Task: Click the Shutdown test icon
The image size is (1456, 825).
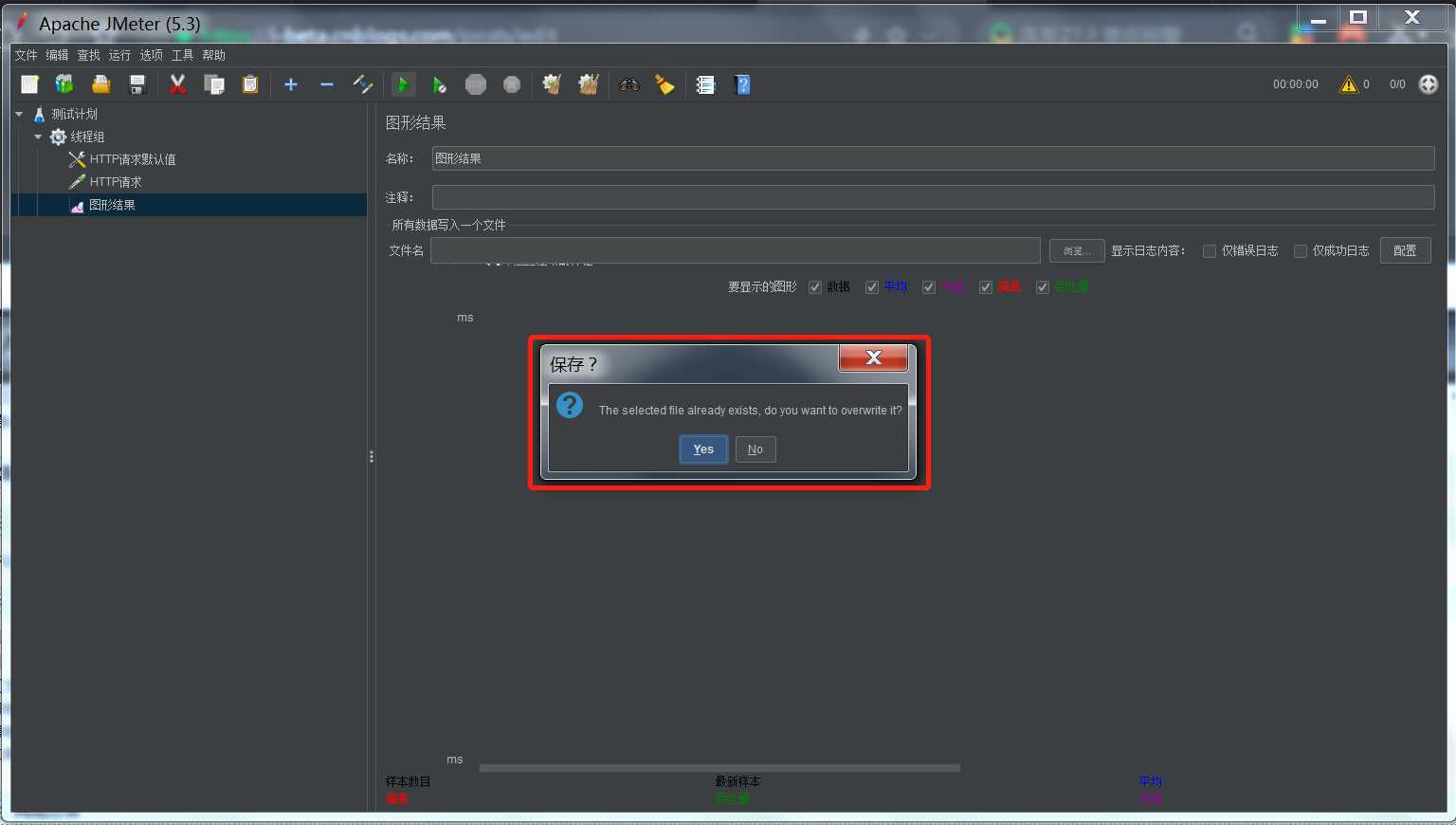Action: [512, 84]
